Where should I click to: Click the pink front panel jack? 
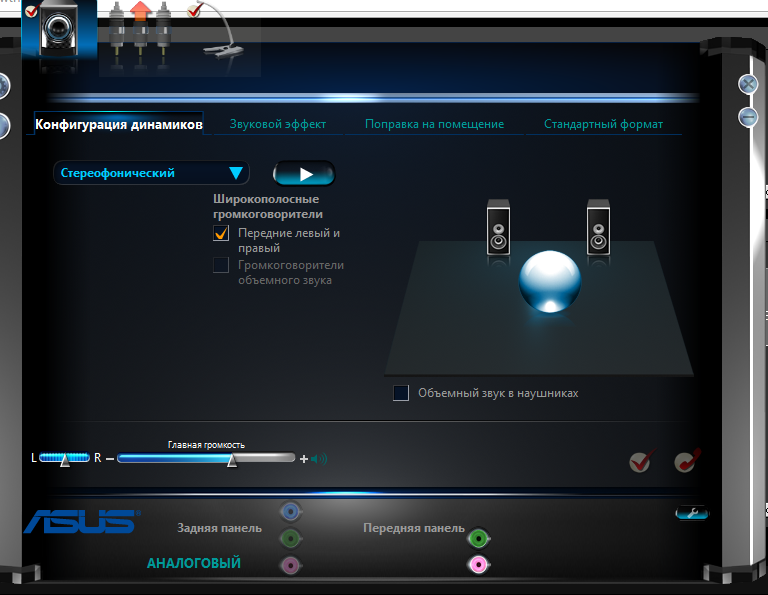point(479,565)
